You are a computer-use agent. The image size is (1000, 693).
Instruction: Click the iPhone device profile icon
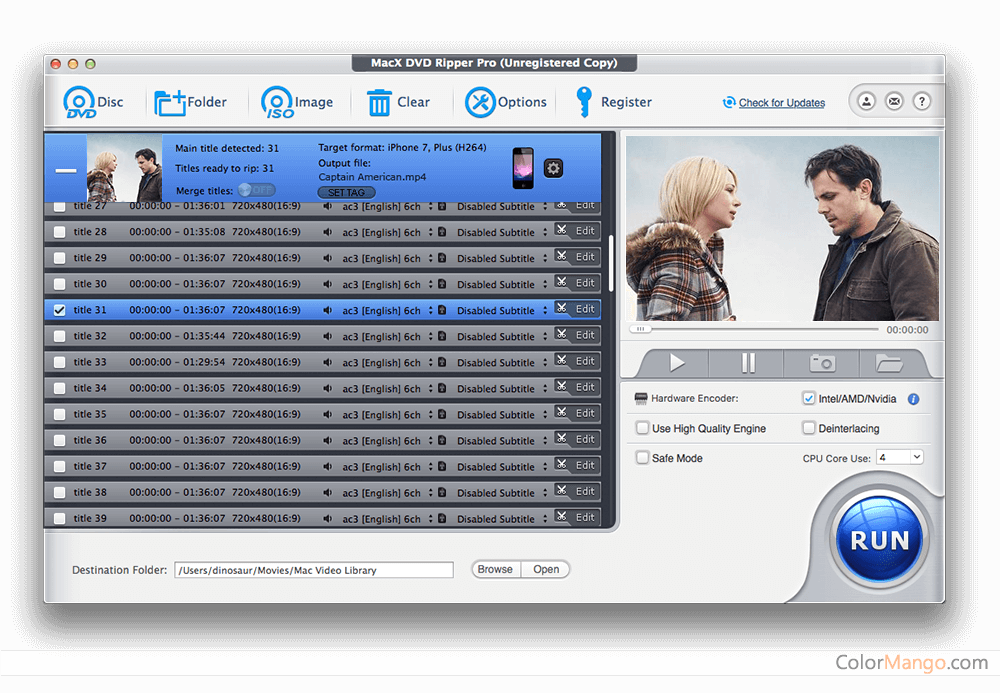coord(523,168)
